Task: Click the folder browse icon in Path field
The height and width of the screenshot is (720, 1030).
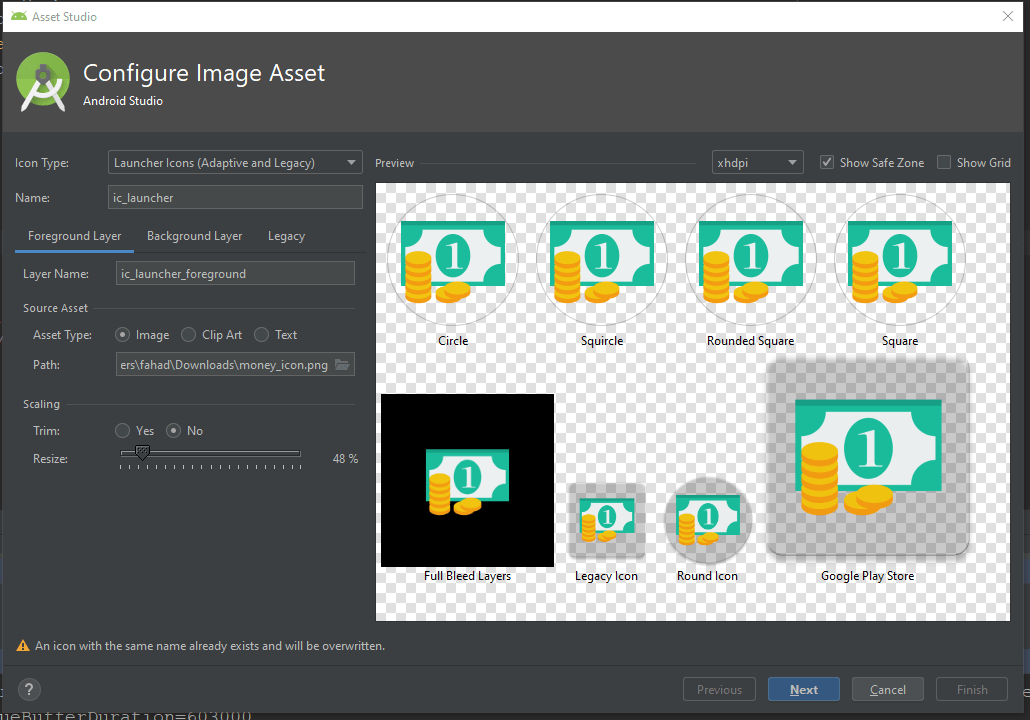Action: [x=342, y=365]
